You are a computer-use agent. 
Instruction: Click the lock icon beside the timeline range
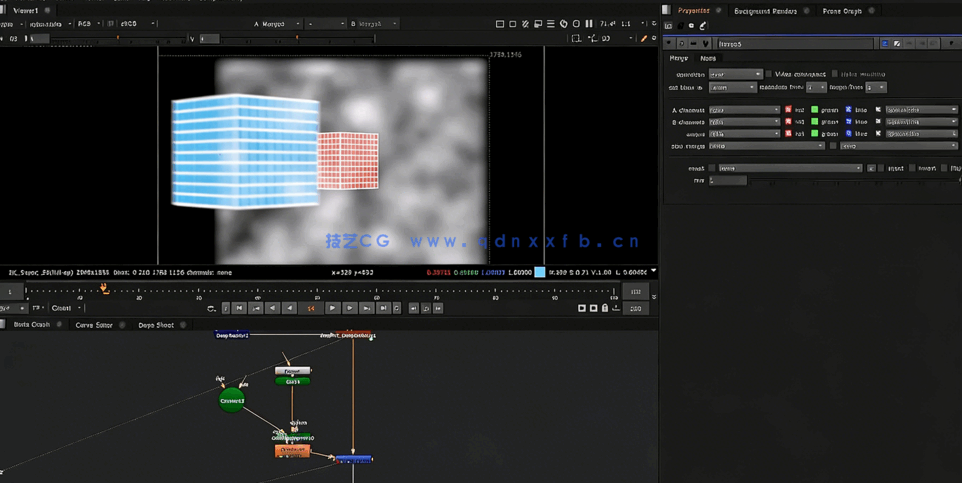[605, 308]
